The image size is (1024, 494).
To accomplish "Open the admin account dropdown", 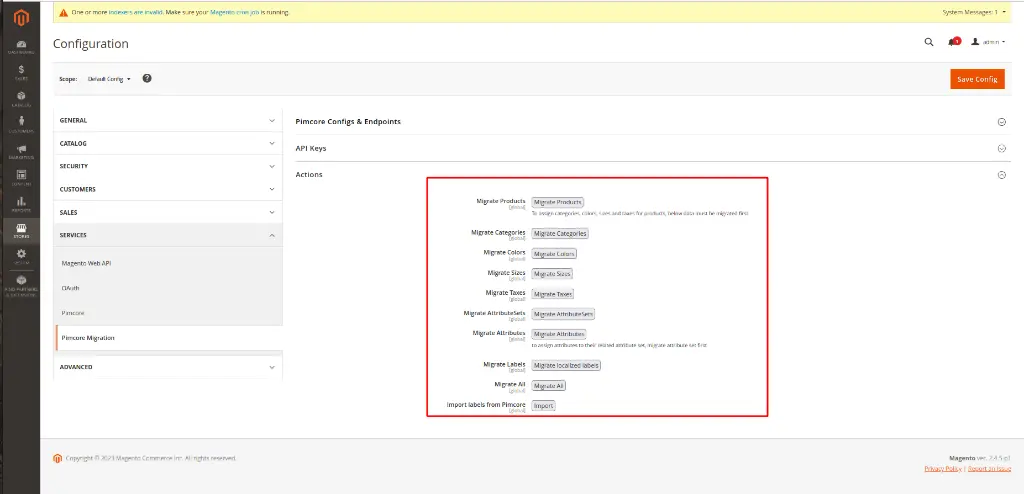I will (x=986, y=42).
